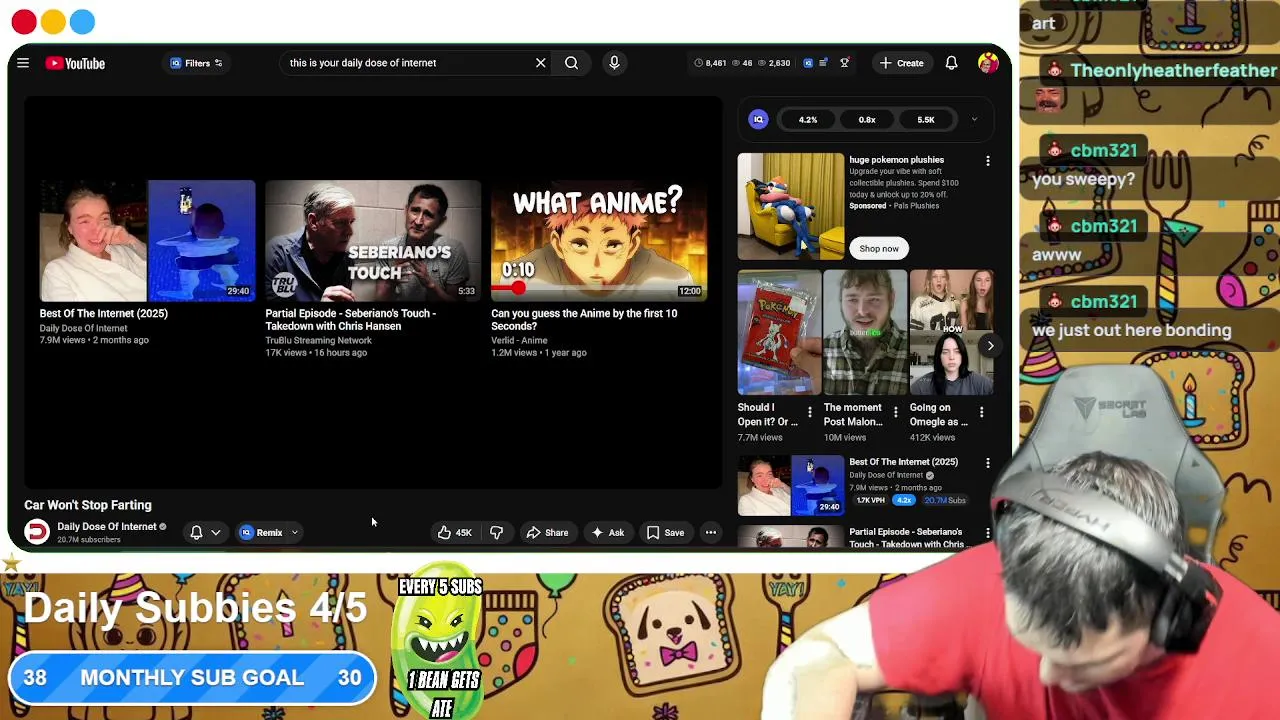Viewport: 1280px width, 720px height.
Task: Click sidebar 'Best Of The Internet (2025)' title
Action: tap(903, 462)
